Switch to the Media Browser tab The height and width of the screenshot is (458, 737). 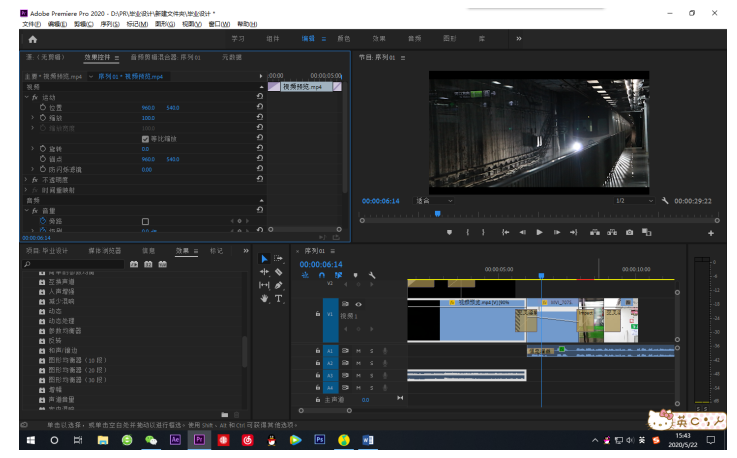104,251
